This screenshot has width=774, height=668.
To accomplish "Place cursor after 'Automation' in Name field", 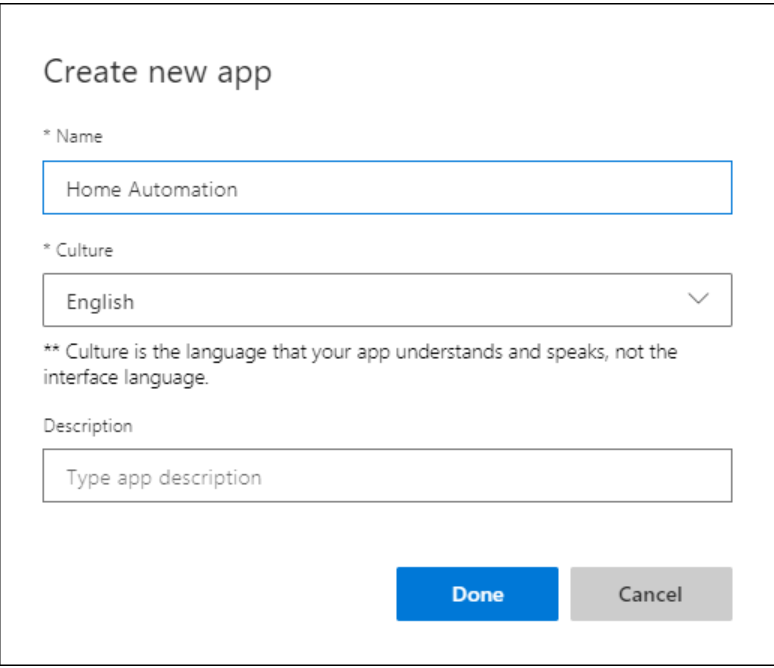I will tap(240, 189).
